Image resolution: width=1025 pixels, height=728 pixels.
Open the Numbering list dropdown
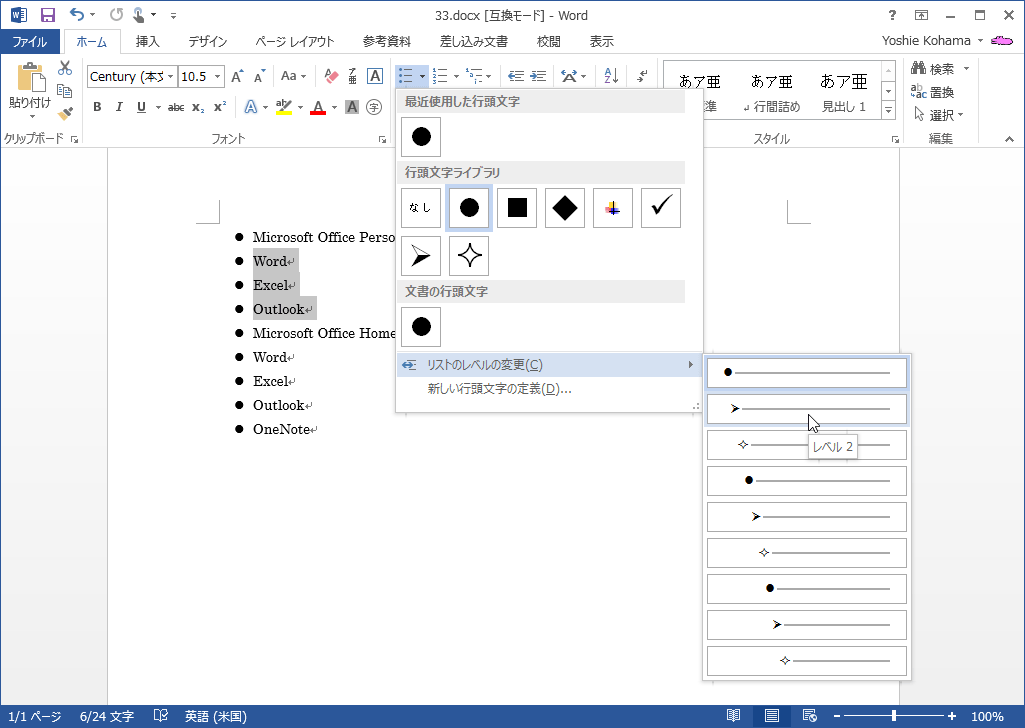coord(456,76)
